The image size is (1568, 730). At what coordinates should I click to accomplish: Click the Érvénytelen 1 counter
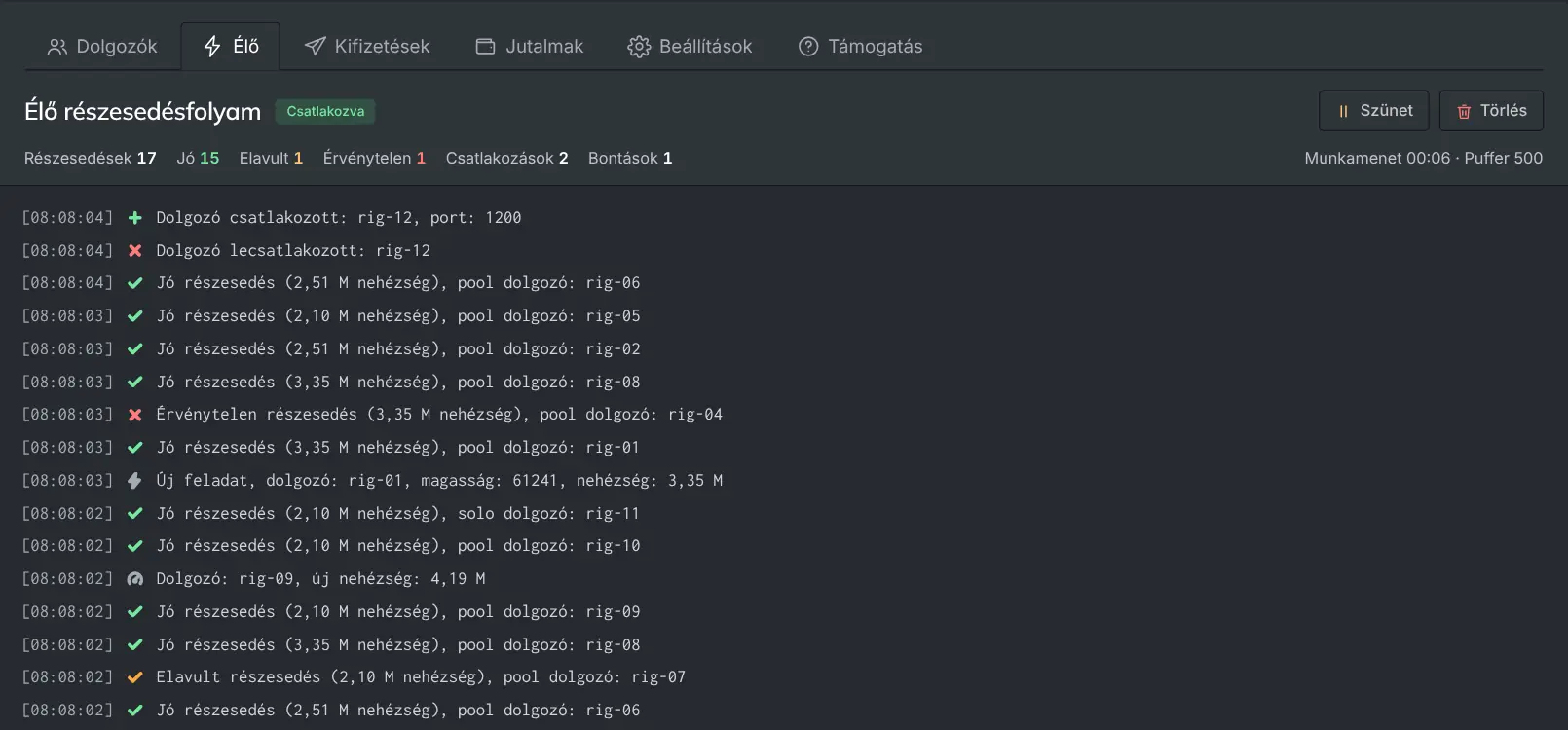374,158
